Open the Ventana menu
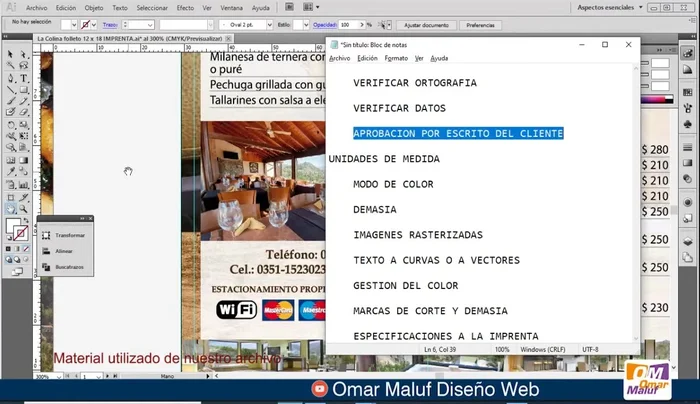Viewport: 700px width, 404px height. point(229,7)
